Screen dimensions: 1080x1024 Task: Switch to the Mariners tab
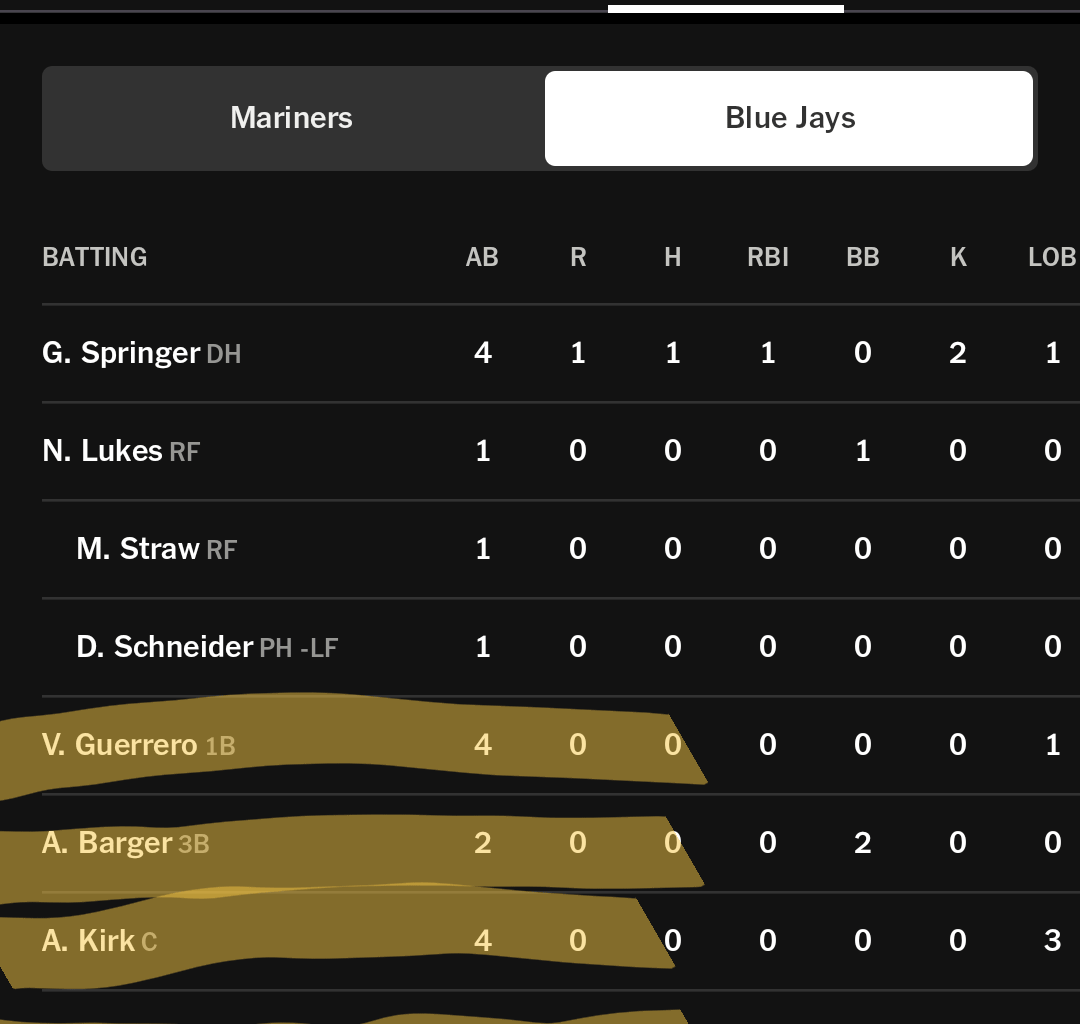coord(290,117)
